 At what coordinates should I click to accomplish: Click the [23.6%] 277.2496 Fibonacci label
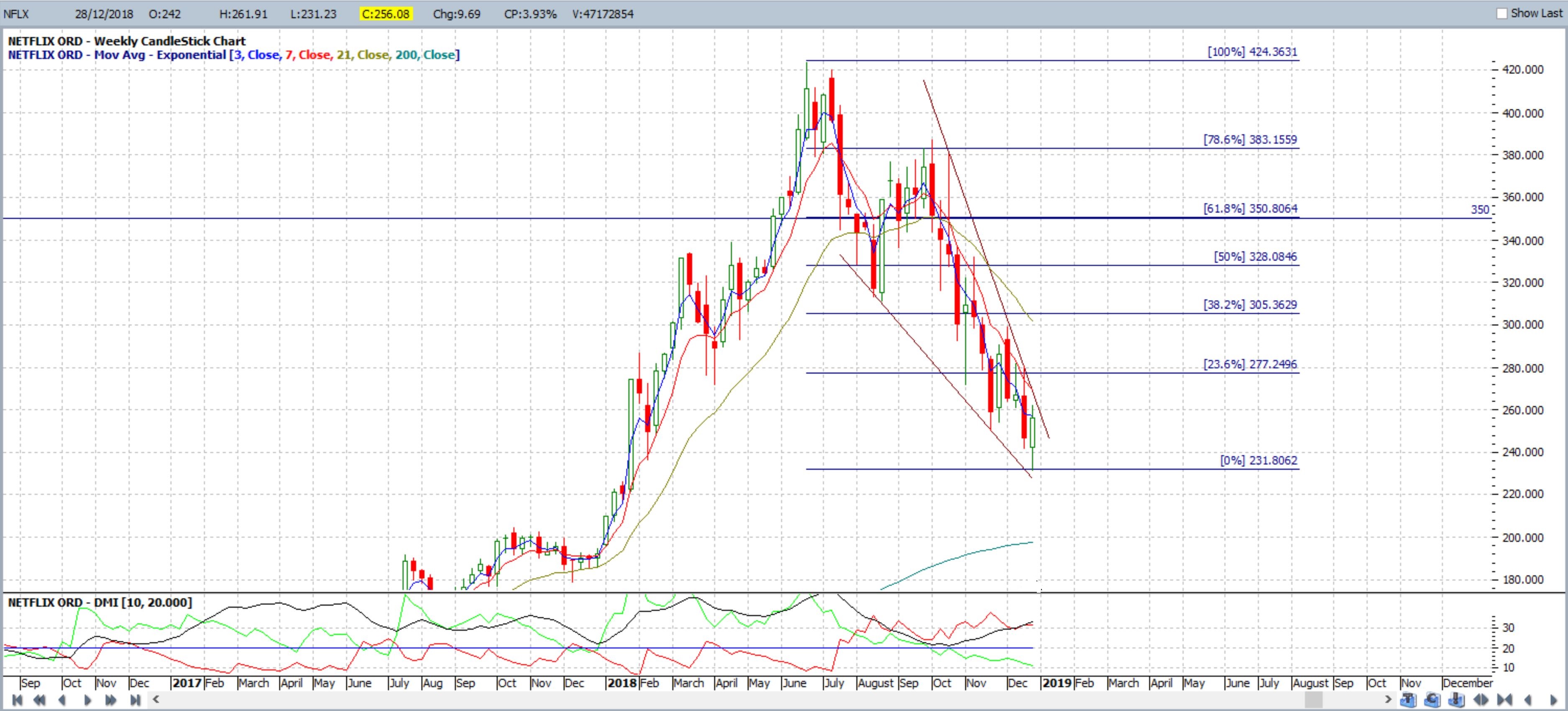1250,364
